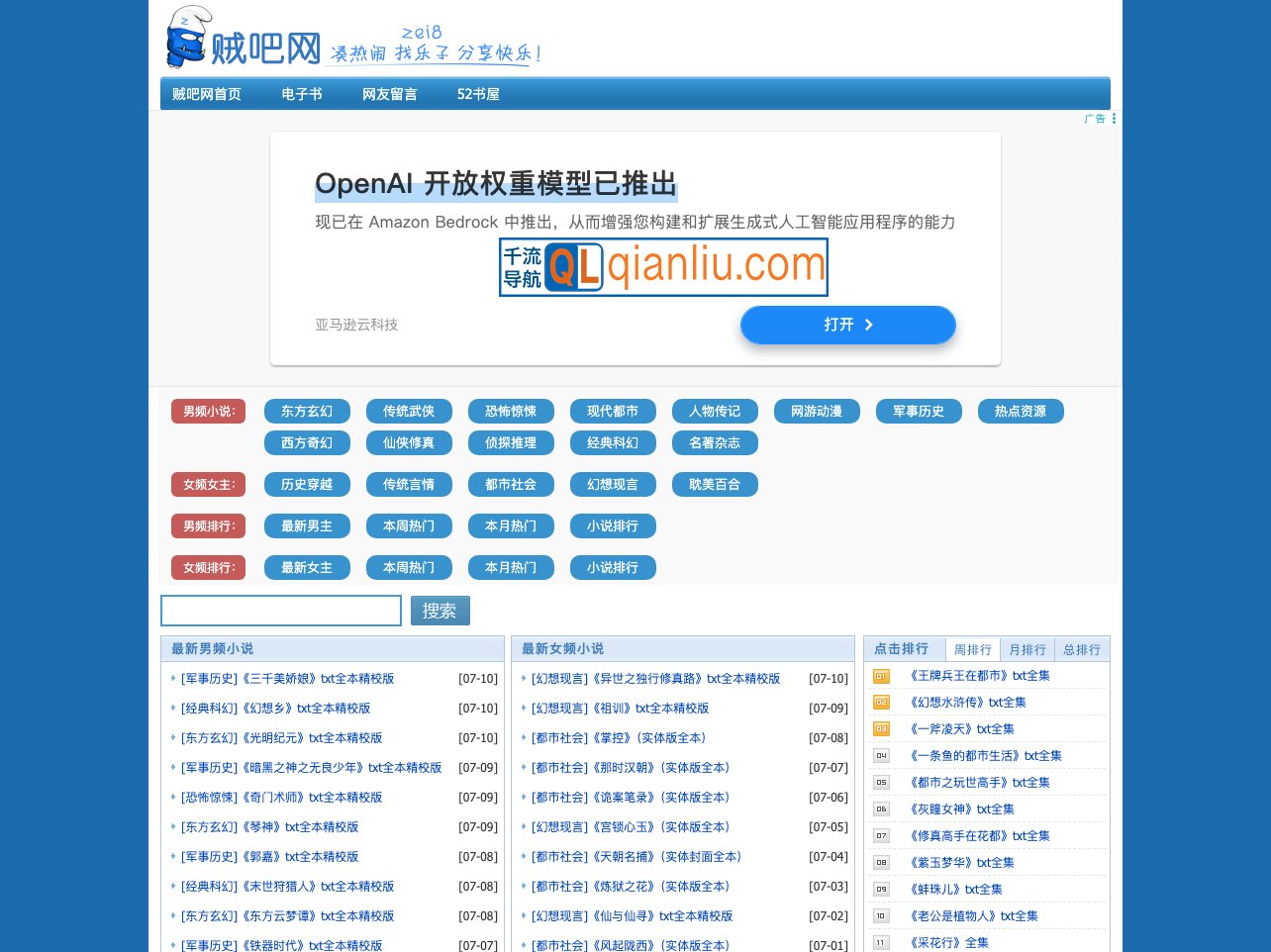Click inside the search input field
Image resolution: width=1271 pixels, height=952 pixels.
280,611
